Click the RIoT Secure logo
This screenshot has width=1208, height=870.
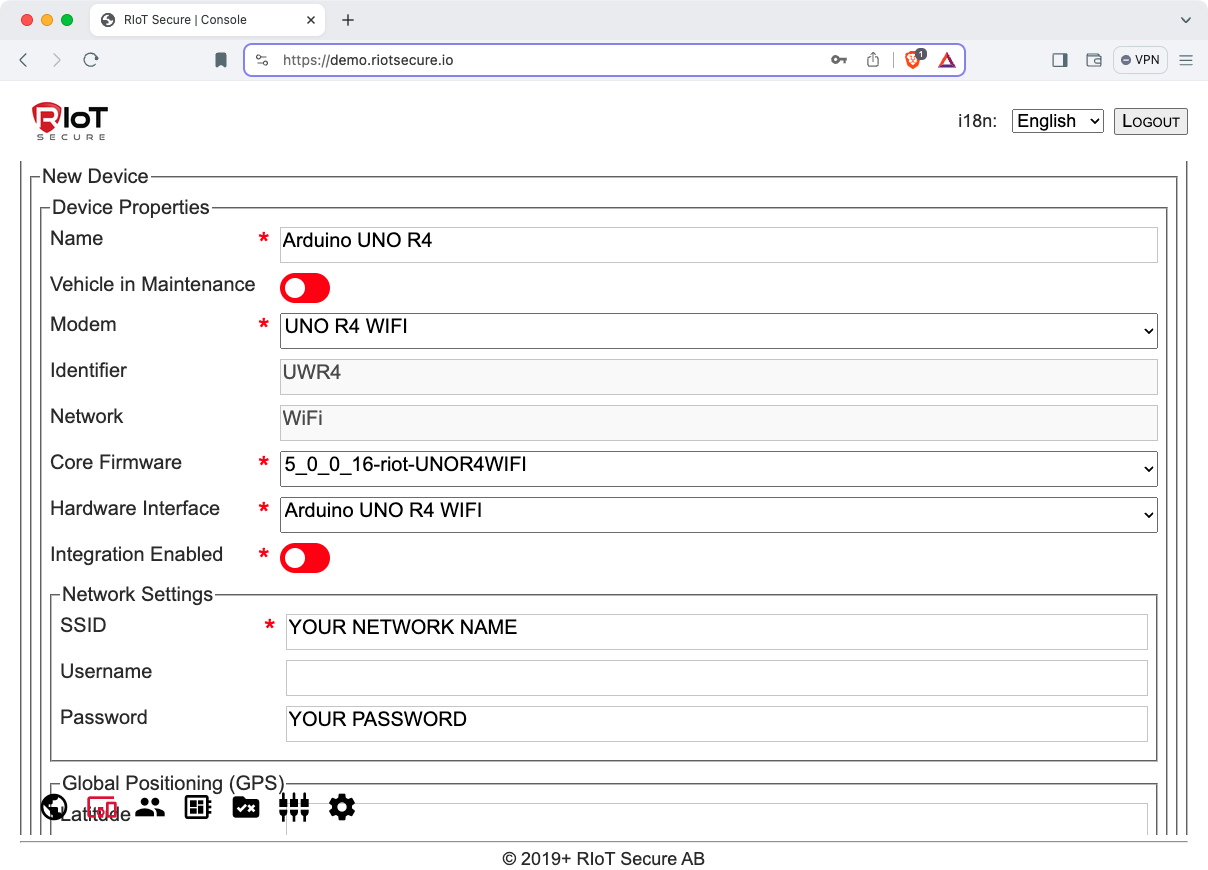pyautogui.click(x=69, y=121)
